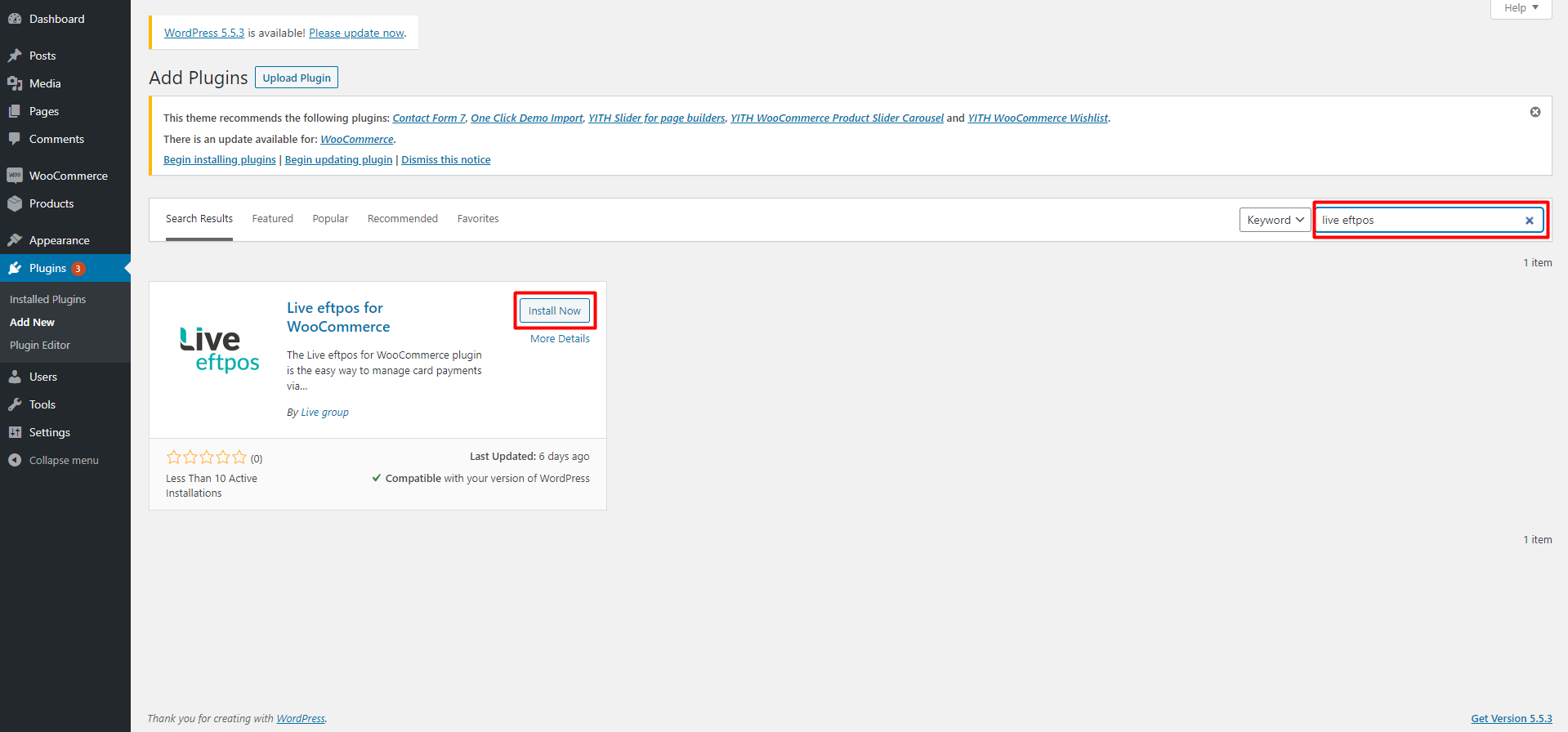Open the Contact Form 7 link

(429, 118)
